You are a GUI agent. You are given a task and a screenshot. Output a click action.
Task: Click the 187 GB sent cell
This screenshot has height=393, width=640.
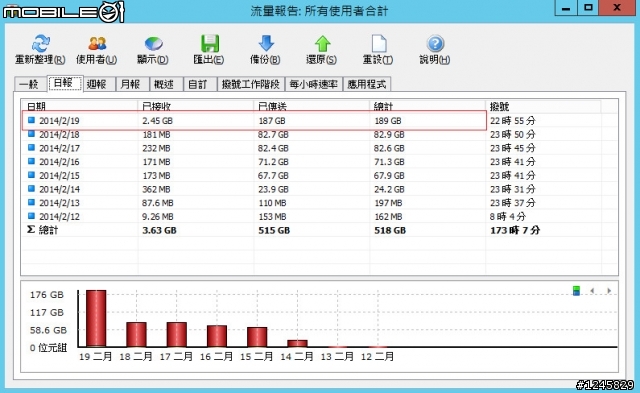point(272,121)
